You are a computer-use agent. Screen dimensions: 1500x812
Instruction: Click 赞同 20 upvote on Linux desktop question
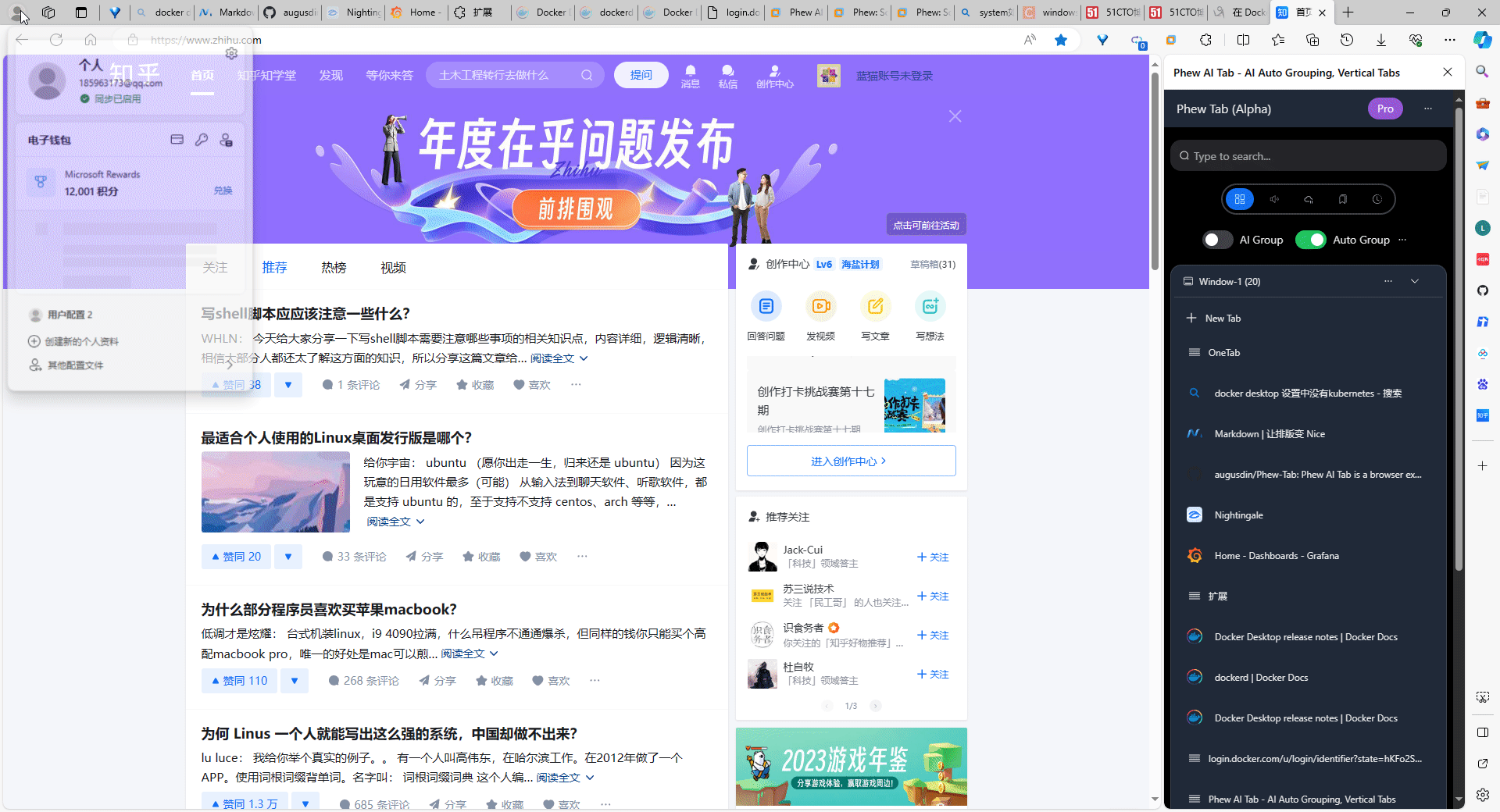click(x=236, y=557)
